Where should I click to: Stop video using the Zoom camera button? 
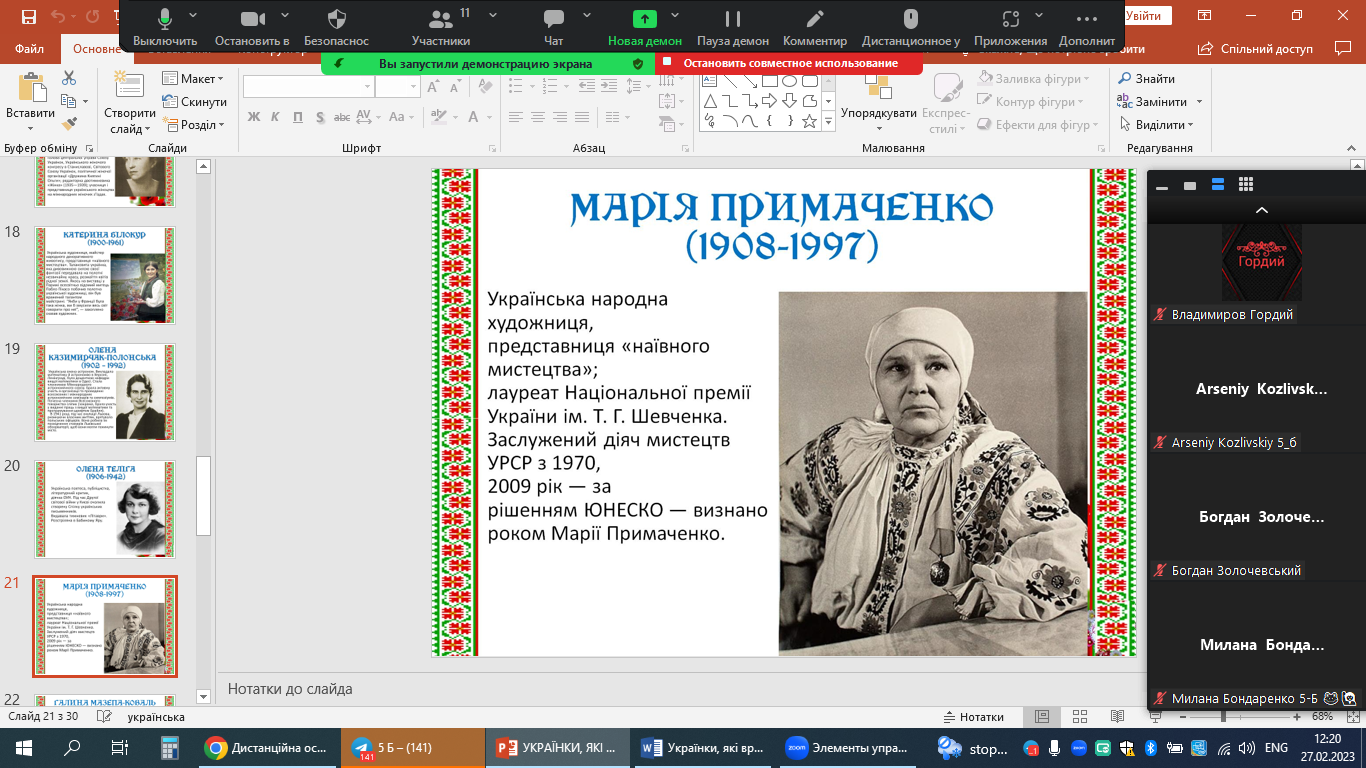(252, 20)
